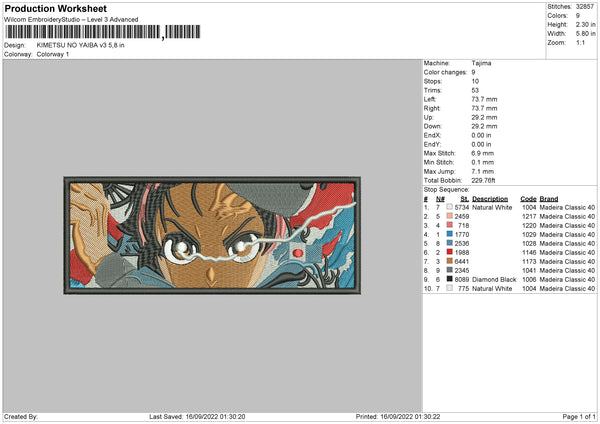Click the red swatch for code 1146
This screenshot has height=424, width=600.
tap(449, 252)
